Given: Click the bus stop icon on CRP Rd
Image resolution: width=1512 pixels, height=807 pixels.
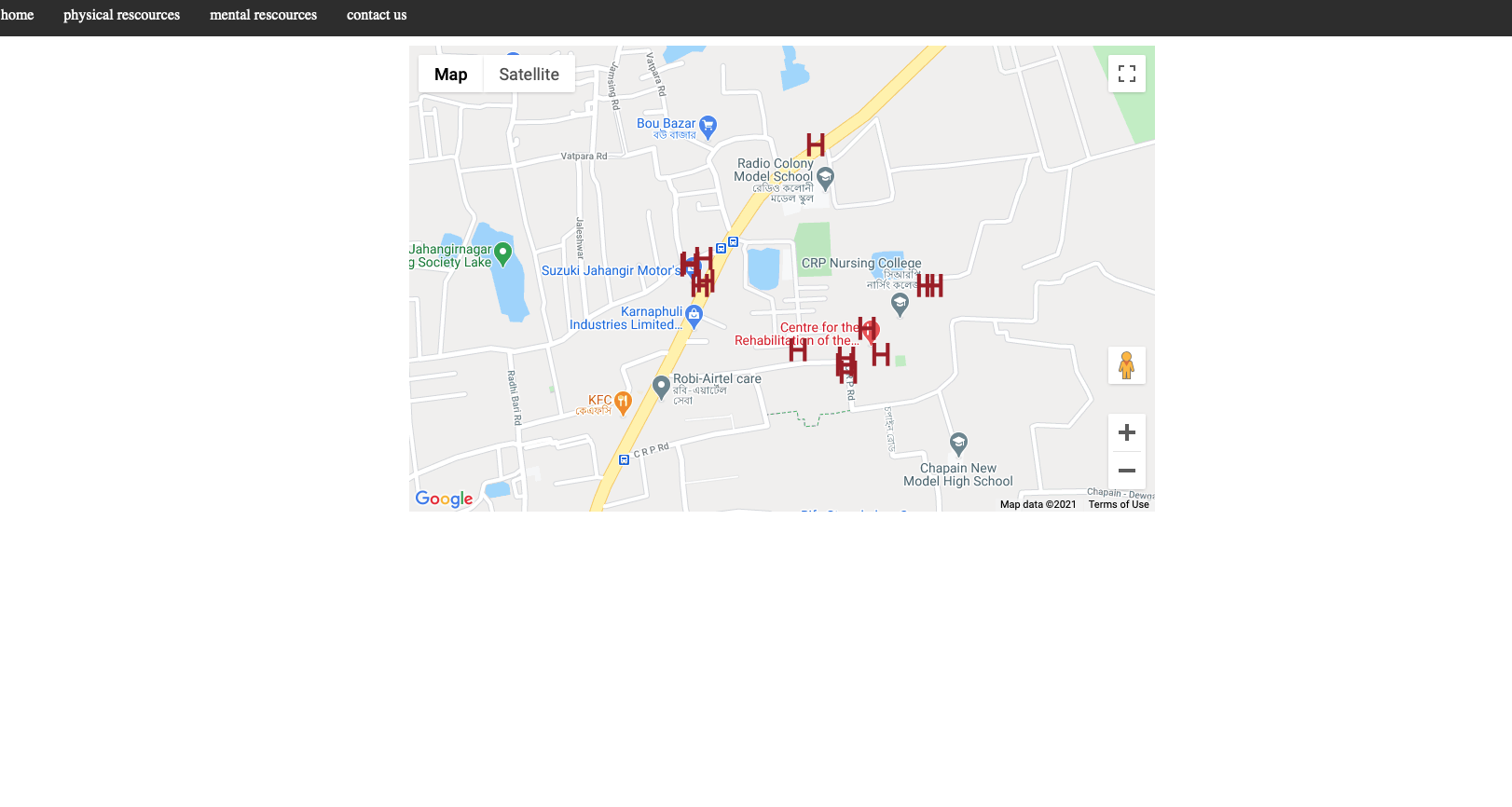Looking at the screenshot, I should point(625,459).
